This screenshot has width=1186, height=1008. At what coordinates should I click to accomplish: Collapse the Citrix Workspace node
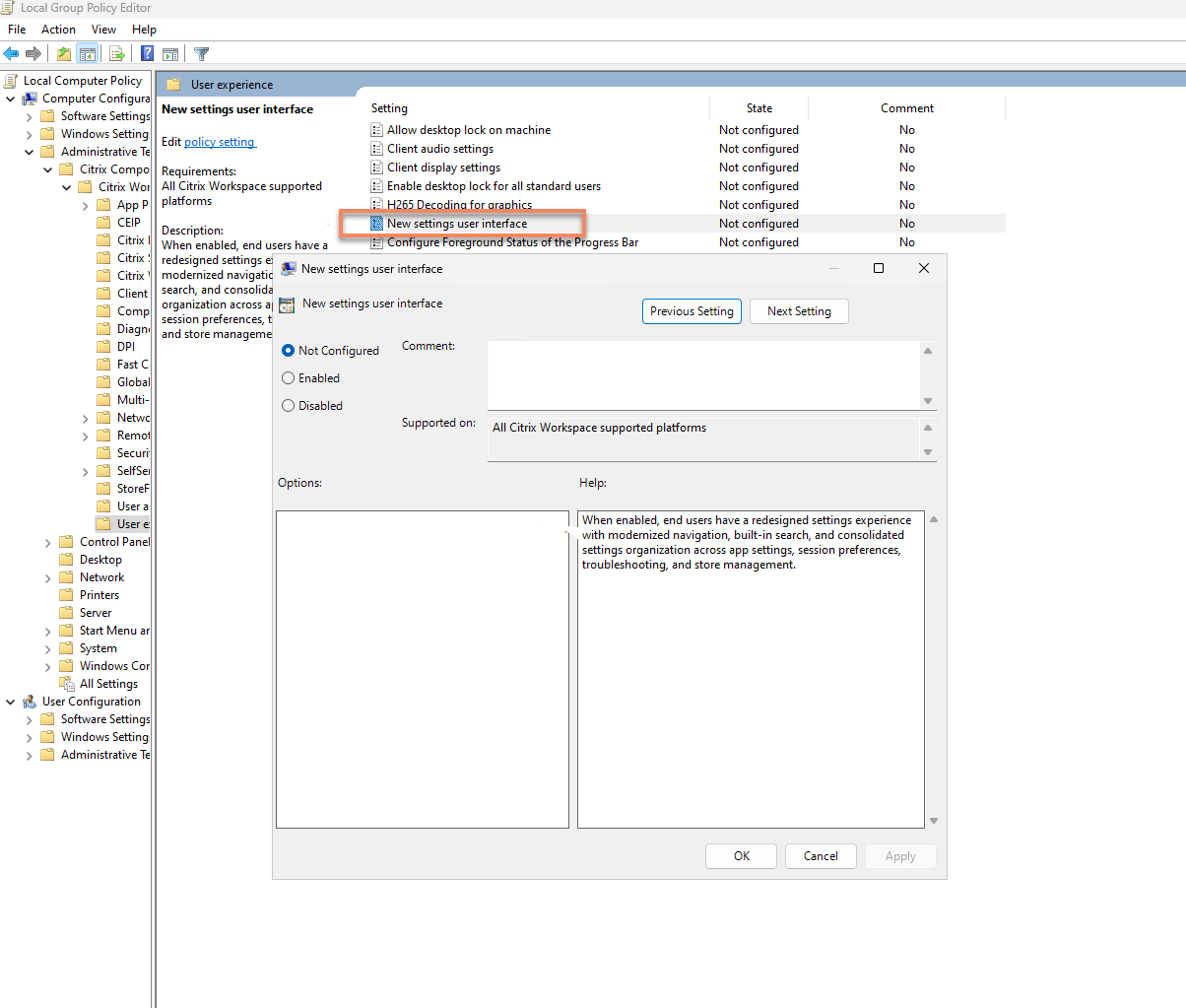click(67, 187)
